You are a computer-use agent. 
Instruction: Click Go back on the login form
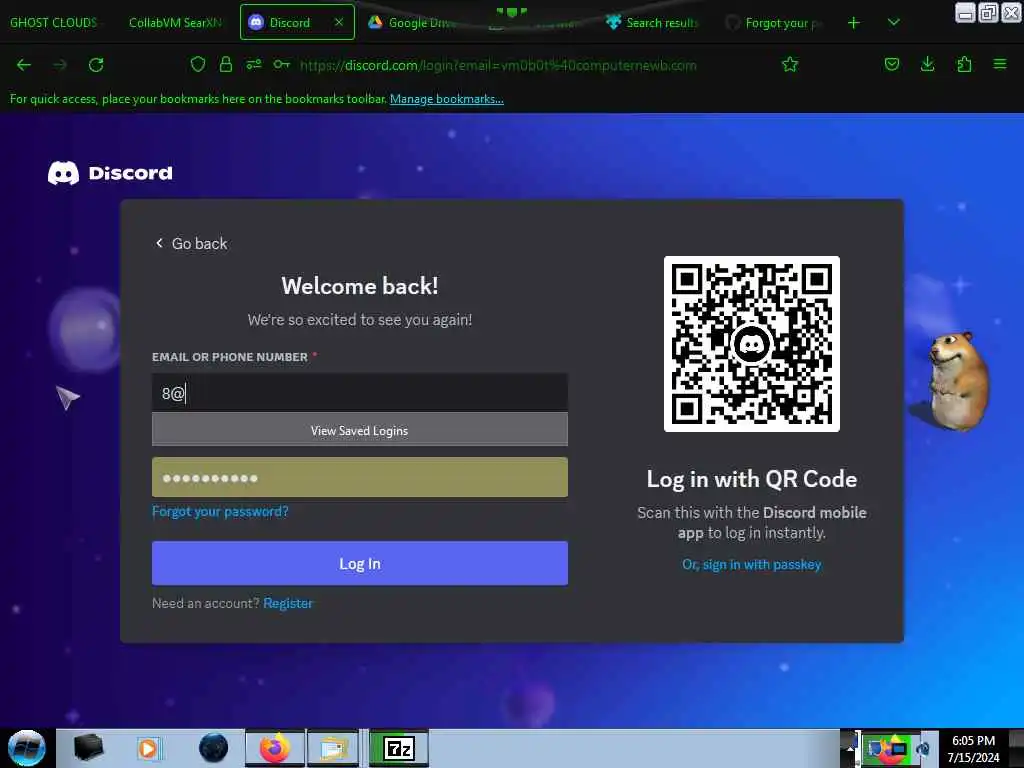(x=191, y=244)
